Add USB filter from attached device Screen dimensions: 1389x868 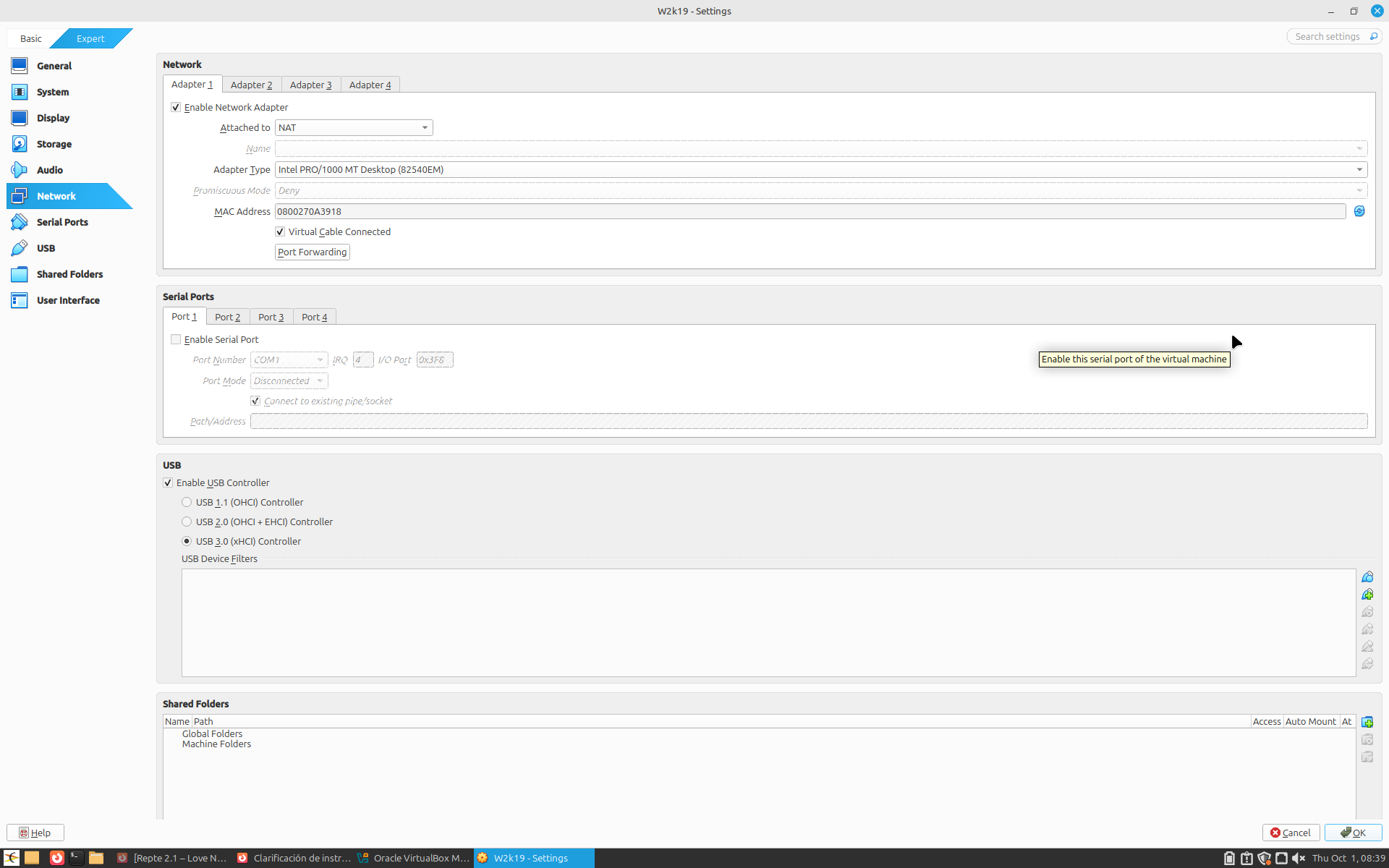click(1367, 595)
